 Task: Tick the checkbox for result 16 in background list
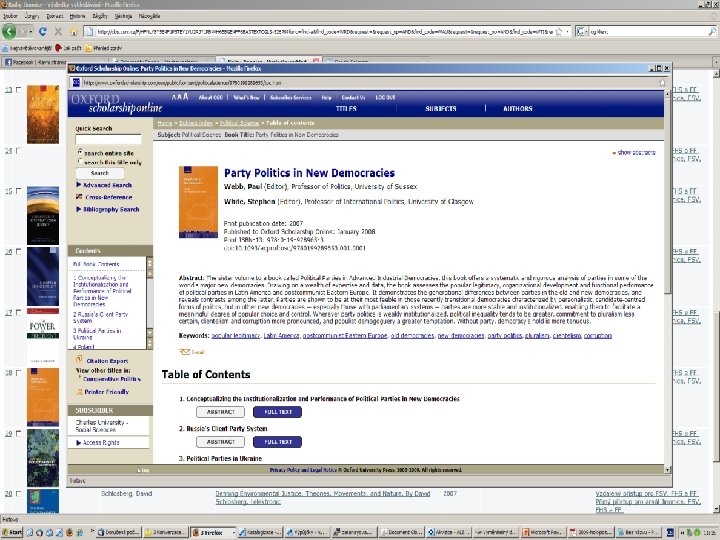point(18,251)
